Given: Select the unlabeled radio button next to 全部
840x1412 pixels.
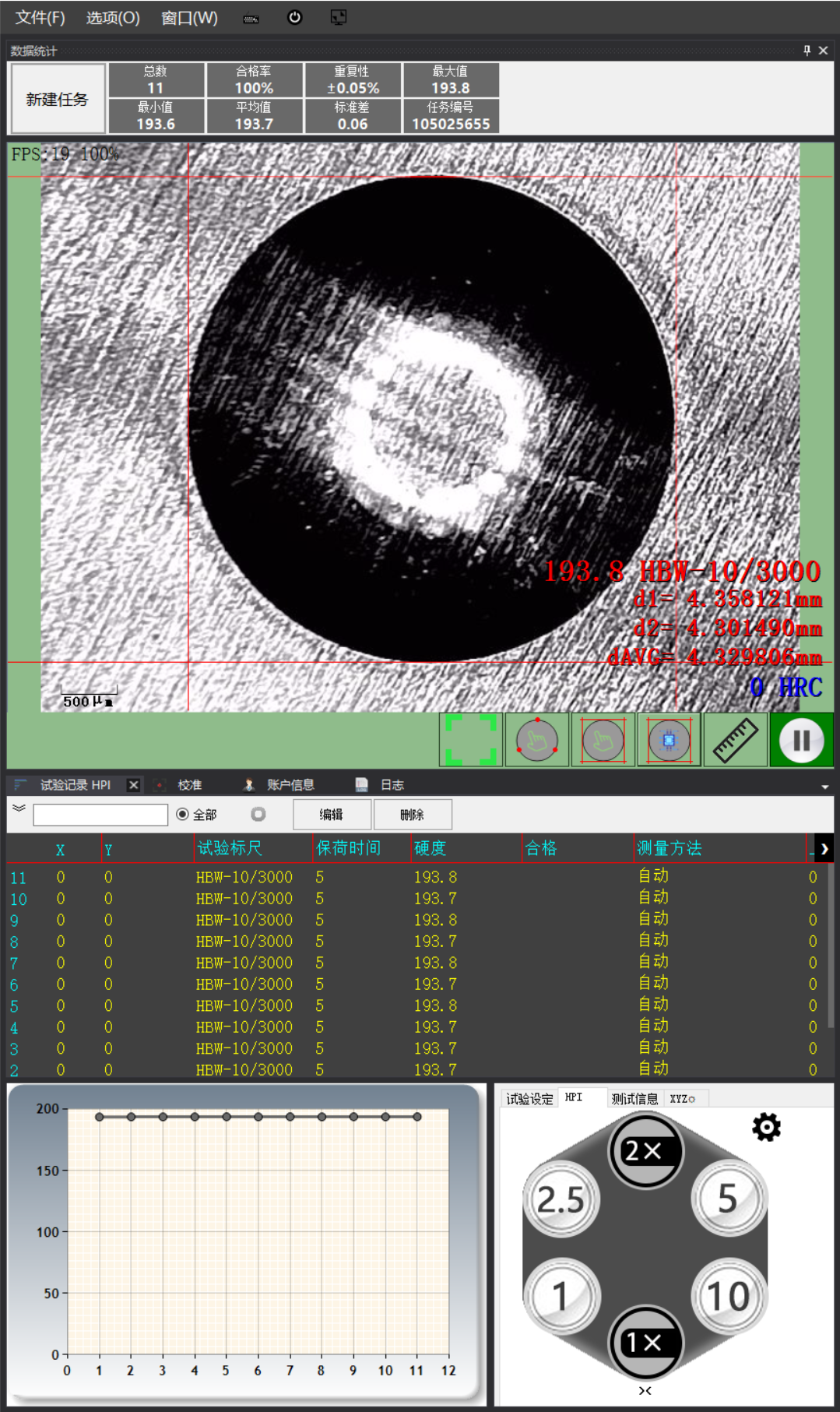Looking at the screenshot, I should point(258,814).
